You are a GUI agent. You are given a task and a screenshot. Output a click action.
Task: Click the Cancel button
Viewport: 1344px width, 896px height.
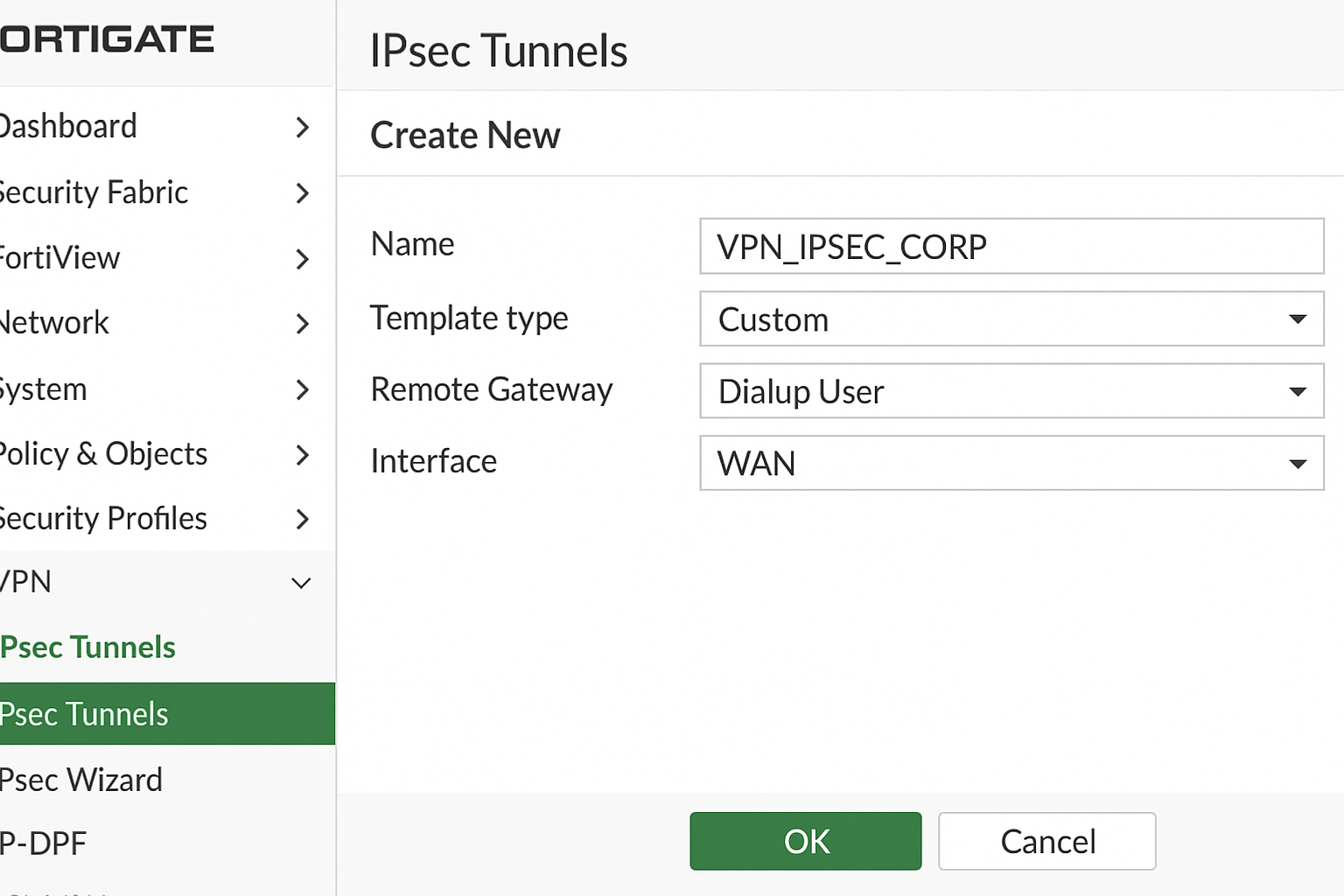tap(1046, 842)
